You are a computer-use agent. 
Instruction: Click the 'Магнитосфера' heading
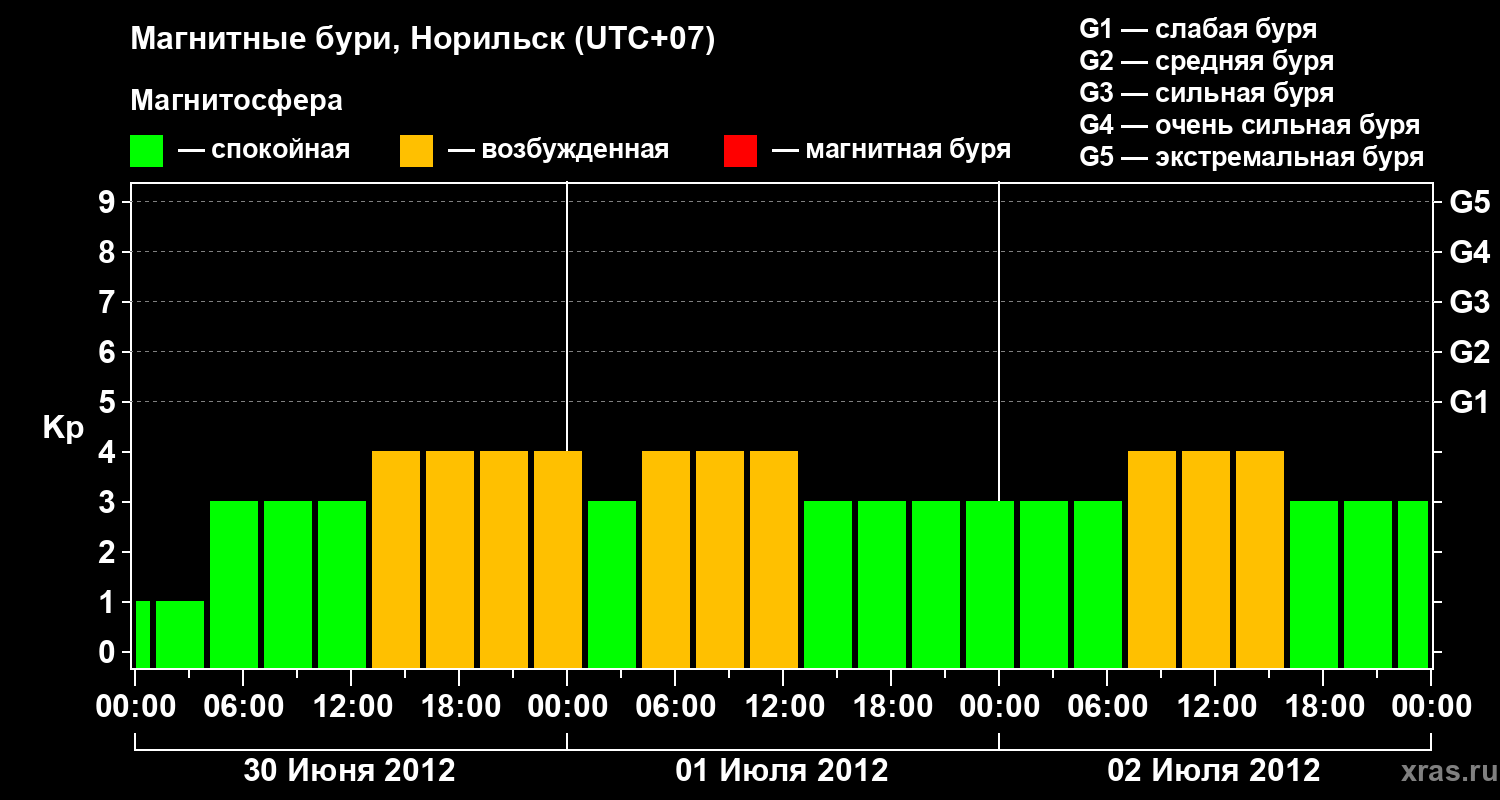coord(236,101)
